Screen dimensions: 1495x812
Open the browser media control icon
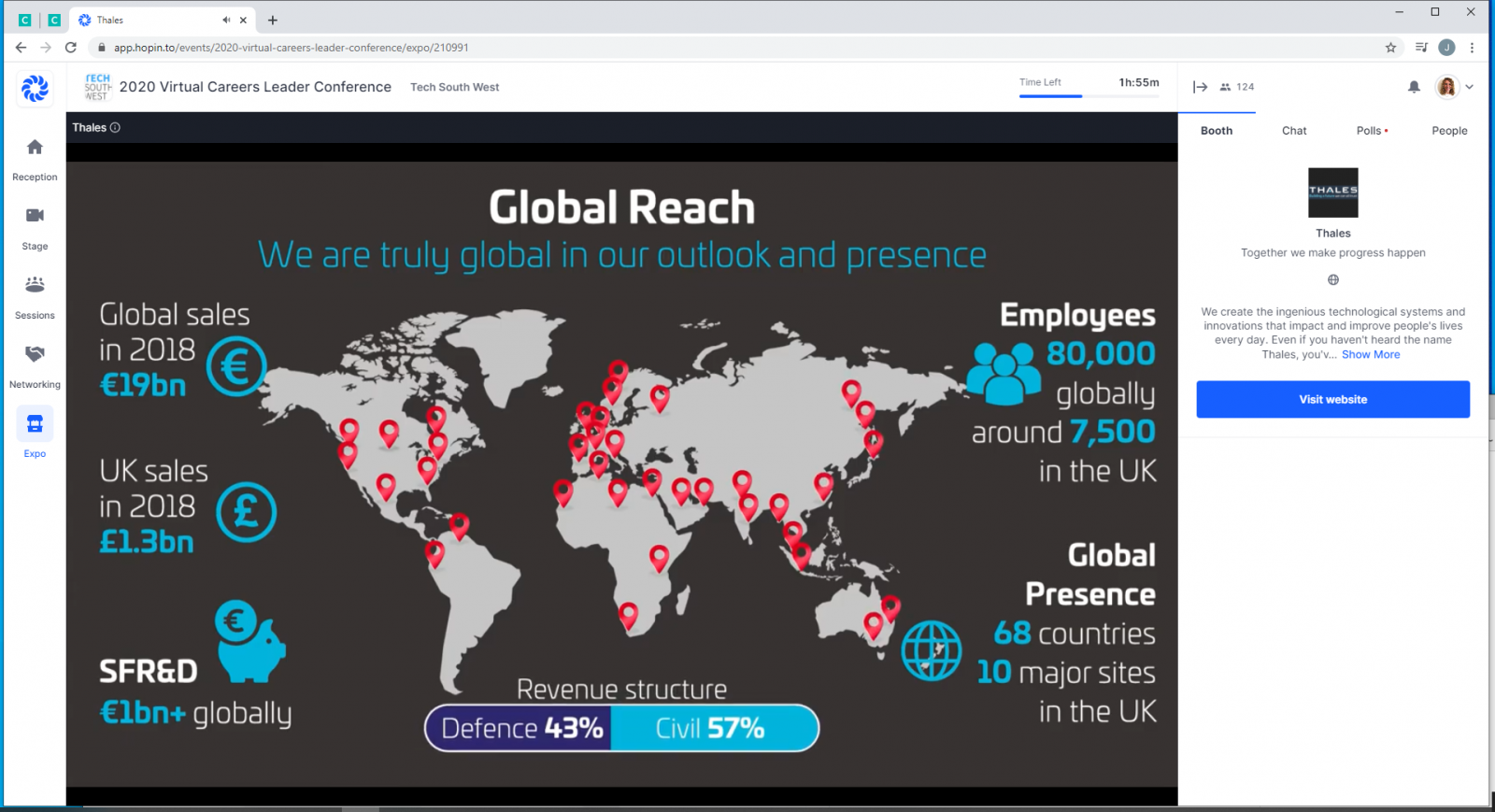point(1421,48)
